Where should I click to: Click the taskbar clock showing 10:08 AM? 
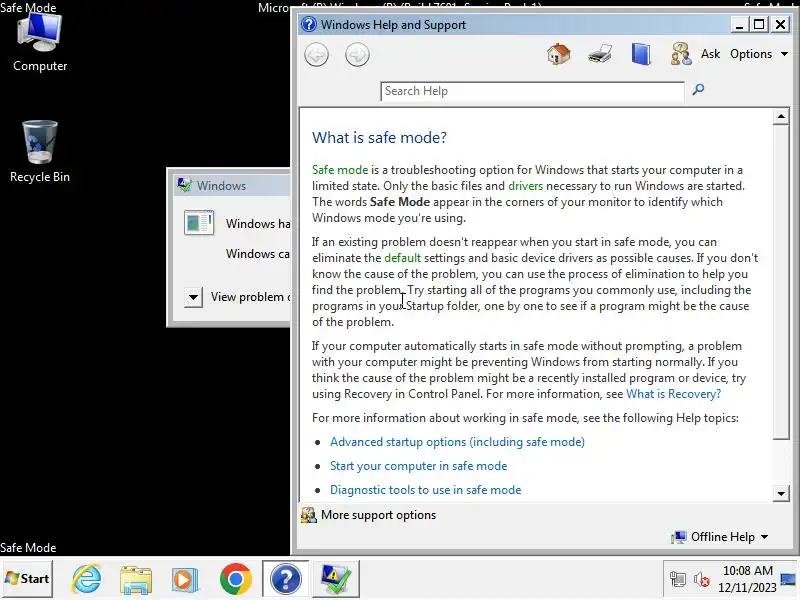[x=747, y=579]
